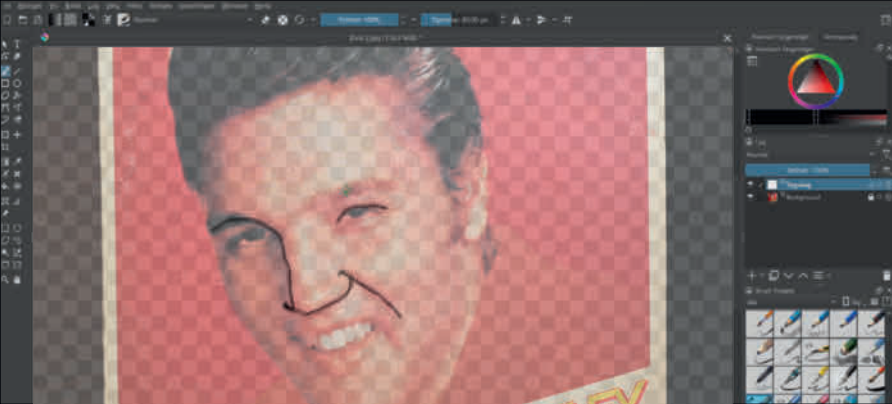
Task: Click the hue ring of color selector
Action: click(815, 56)
